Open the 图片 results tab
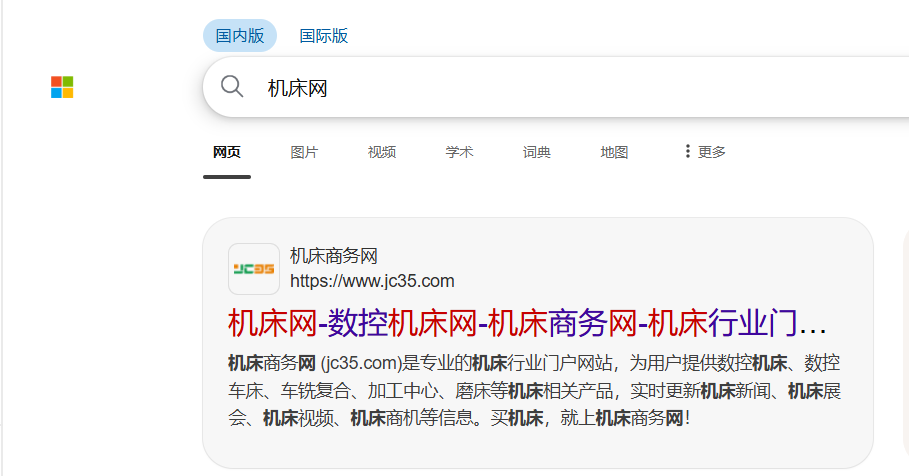 point(304,152)
